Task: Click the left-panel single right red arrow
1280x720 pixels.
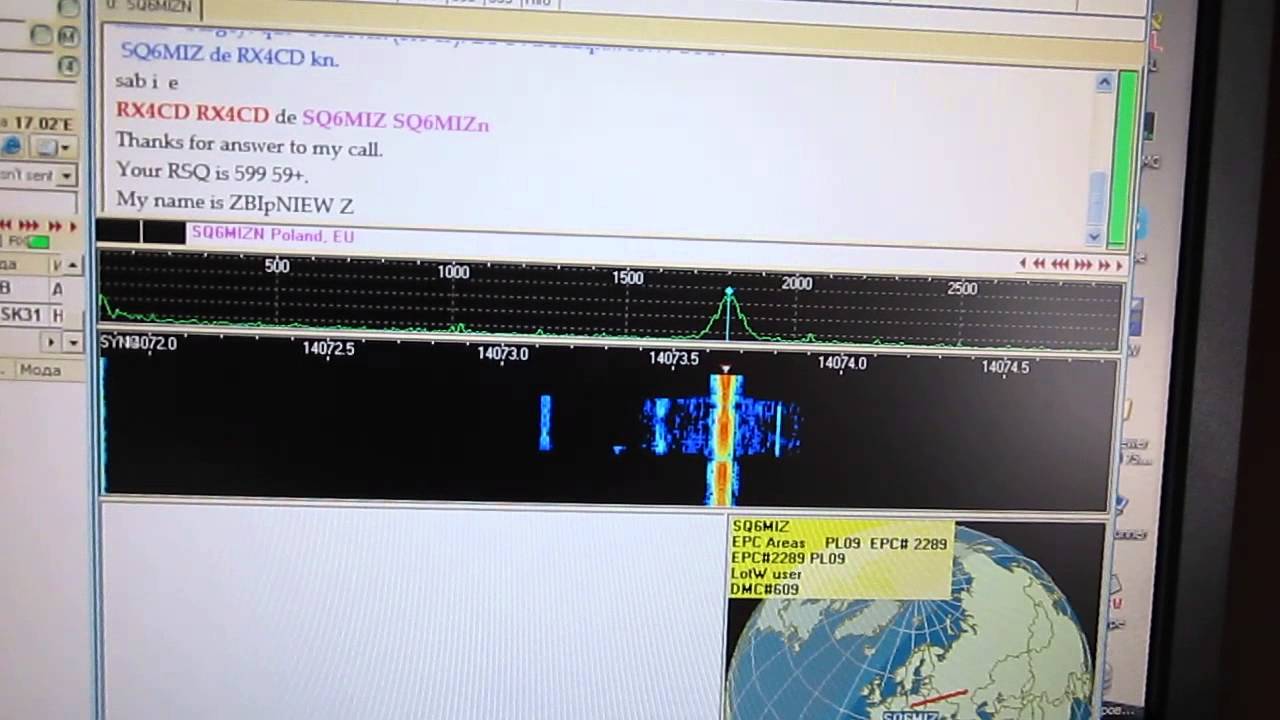Action: pyautogui.click(x=73, y=226)
